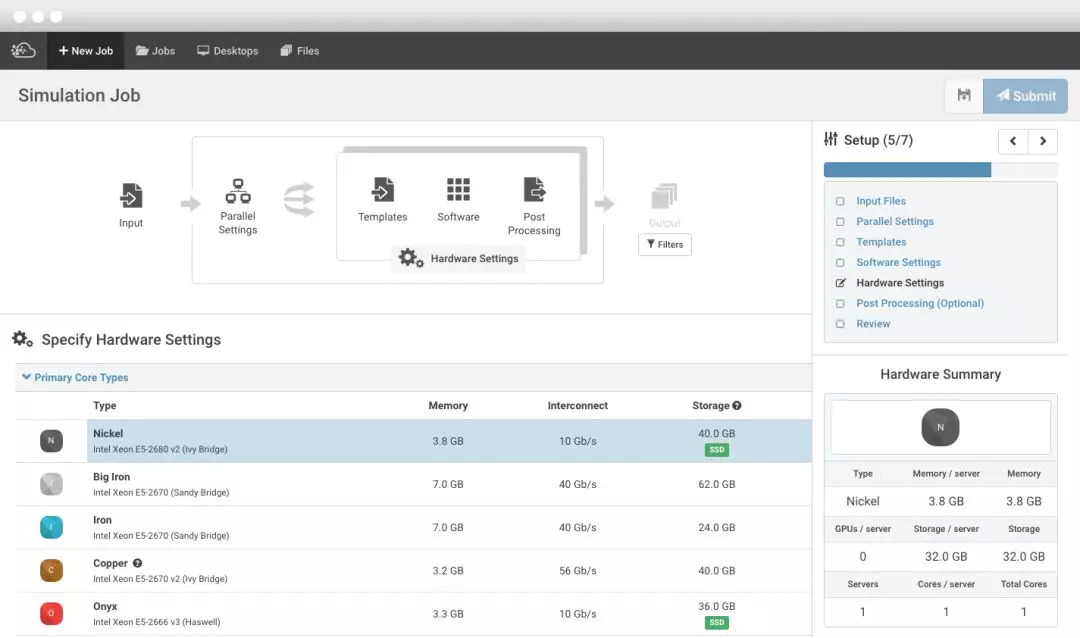Switch to the Desktops tab
The image size is (1080, 638).
pos(228,51)
